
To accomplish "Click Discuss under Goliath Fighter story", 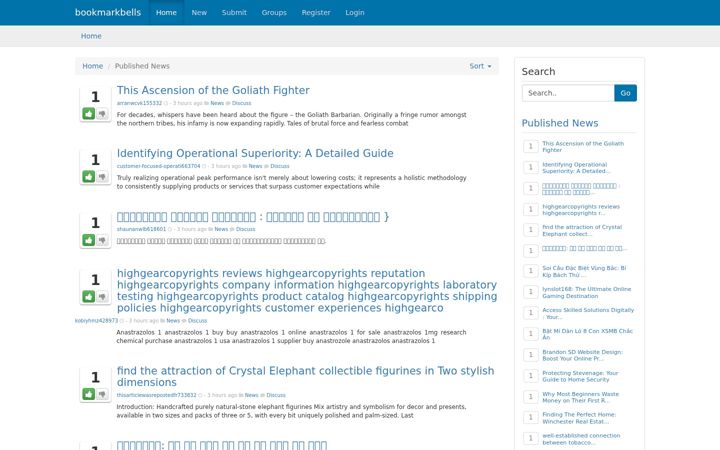I will (242, 103).
